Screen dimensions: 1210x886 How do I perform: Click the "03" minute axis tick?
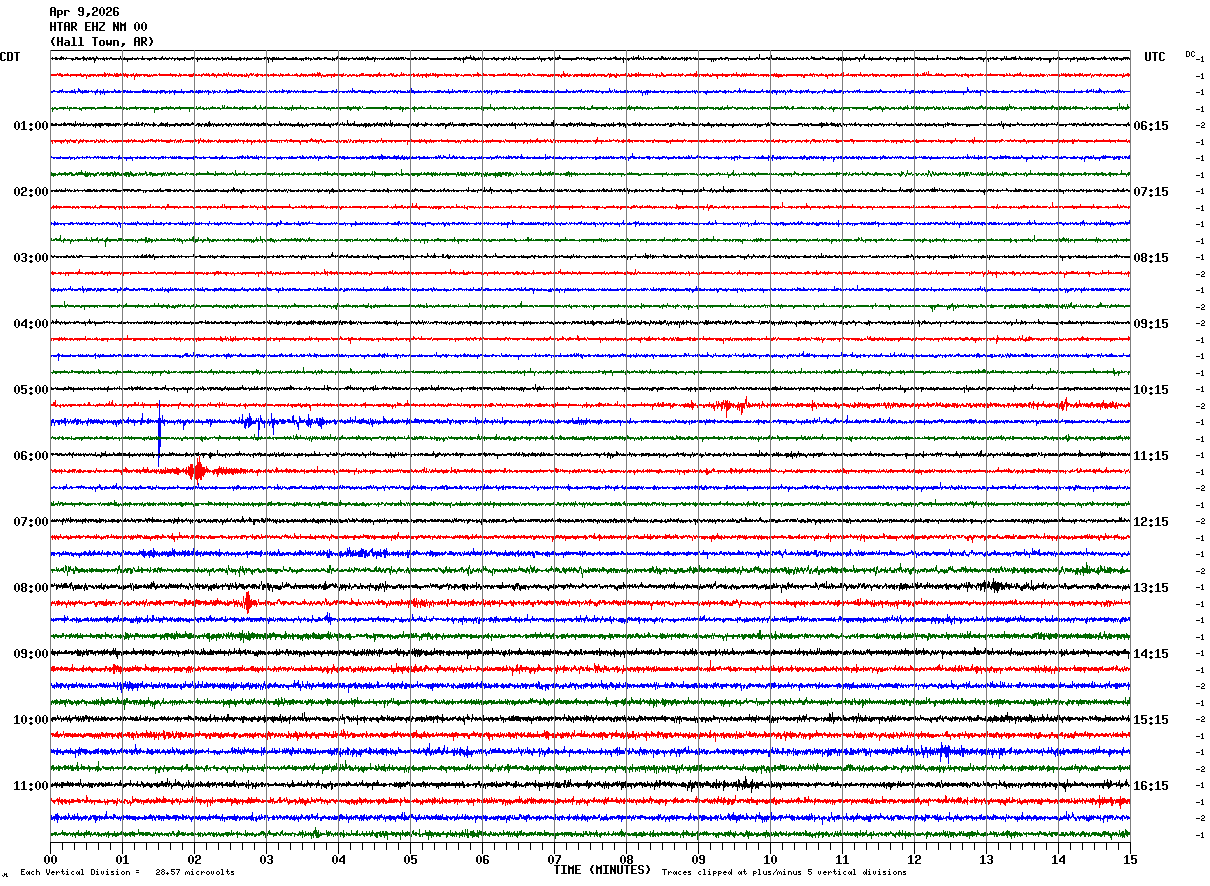click(266, 859)
